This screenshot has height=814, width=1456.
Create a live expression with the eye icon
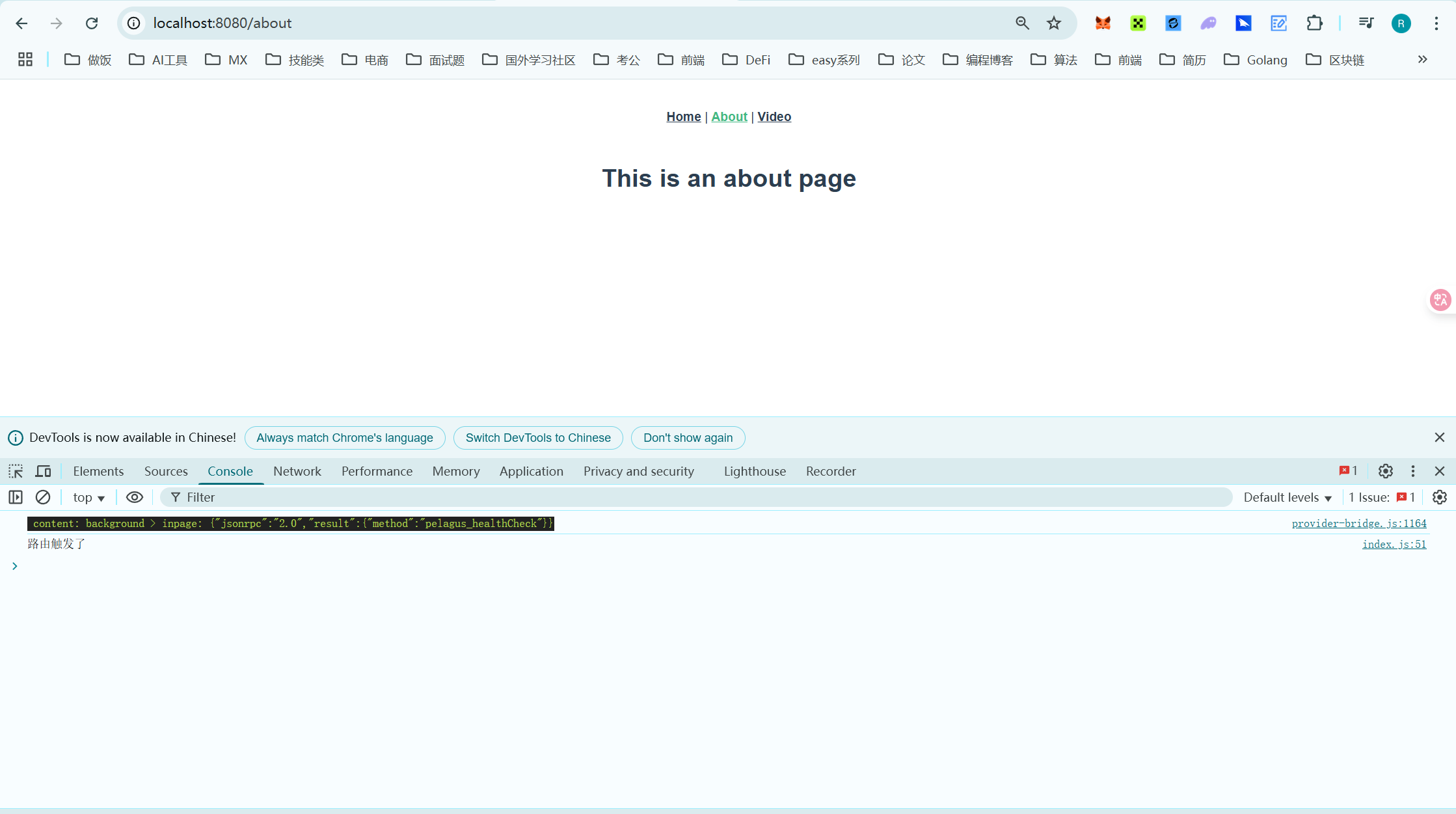[134, 497]
